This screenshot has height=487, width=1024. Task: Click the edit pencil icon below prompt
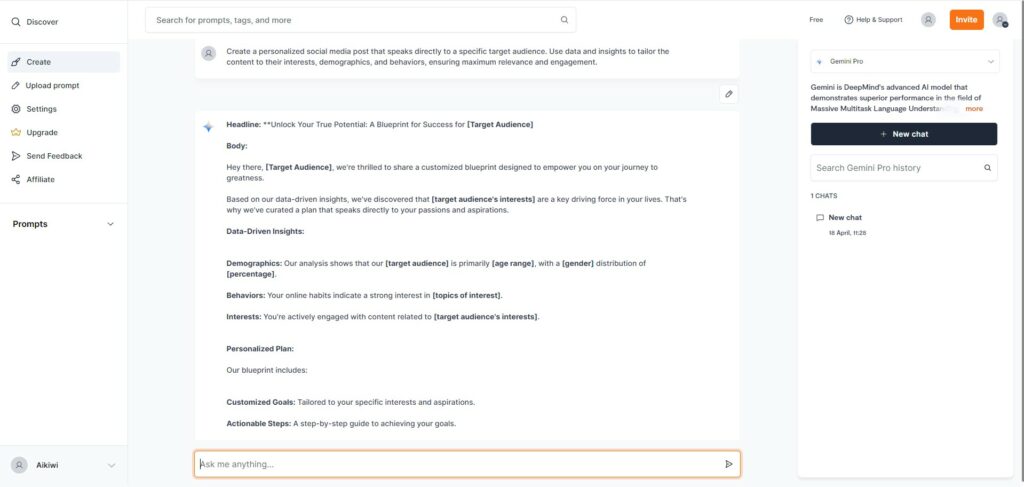729,94
